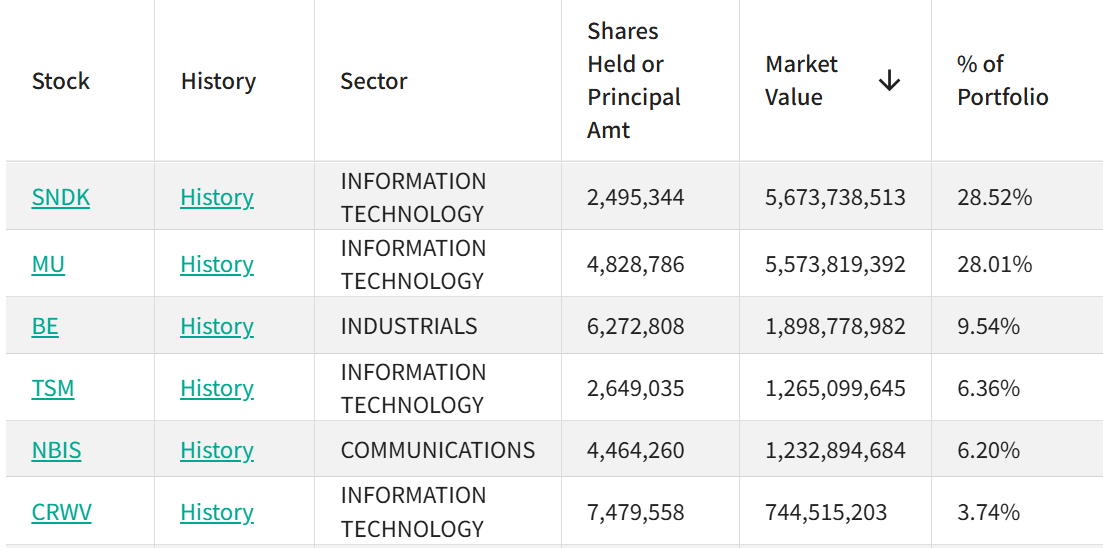Image resolution: width=1103 pixels, height=548 pixels.
Task: Open the CRWV stock link
Action: (61, 512)
